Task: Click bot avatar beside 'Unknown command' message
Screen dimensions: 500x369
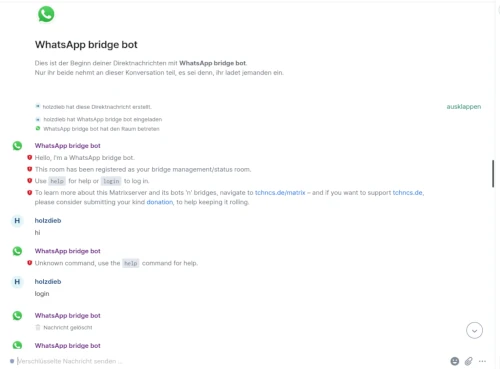Action: point(17,251)
